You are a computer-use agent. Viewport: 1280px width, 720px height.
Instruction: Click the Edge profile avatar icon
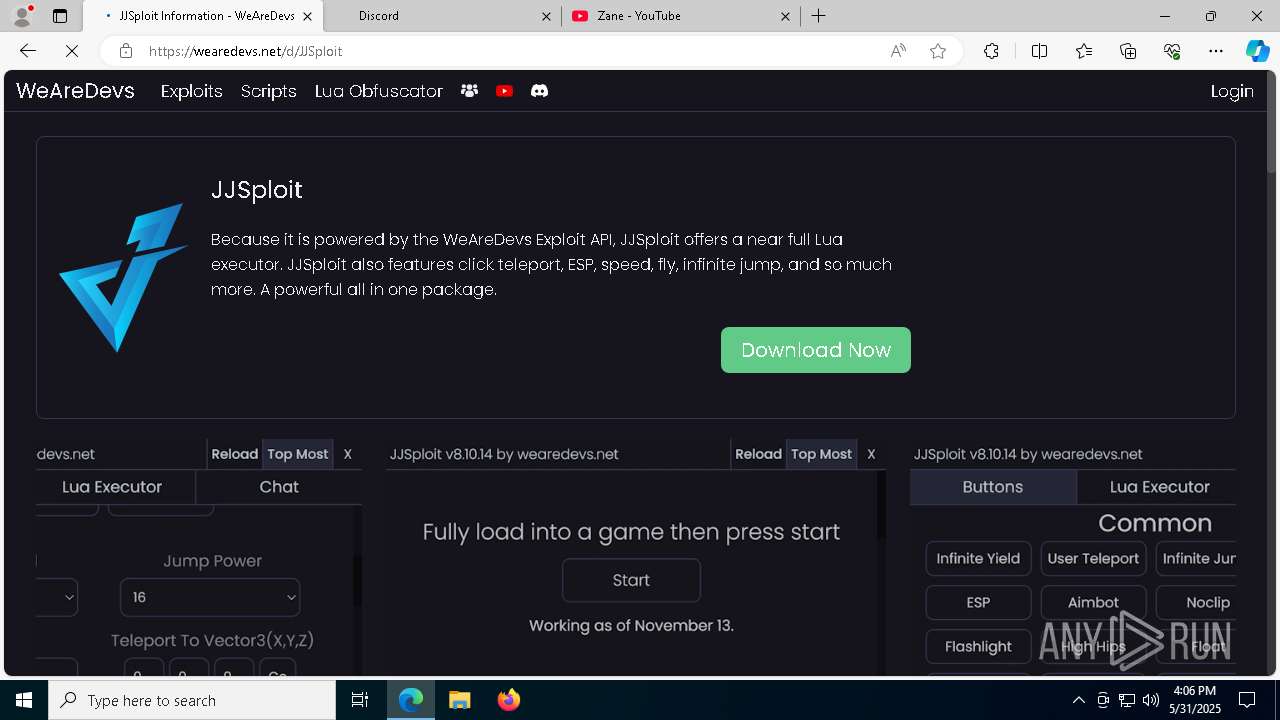22,16
